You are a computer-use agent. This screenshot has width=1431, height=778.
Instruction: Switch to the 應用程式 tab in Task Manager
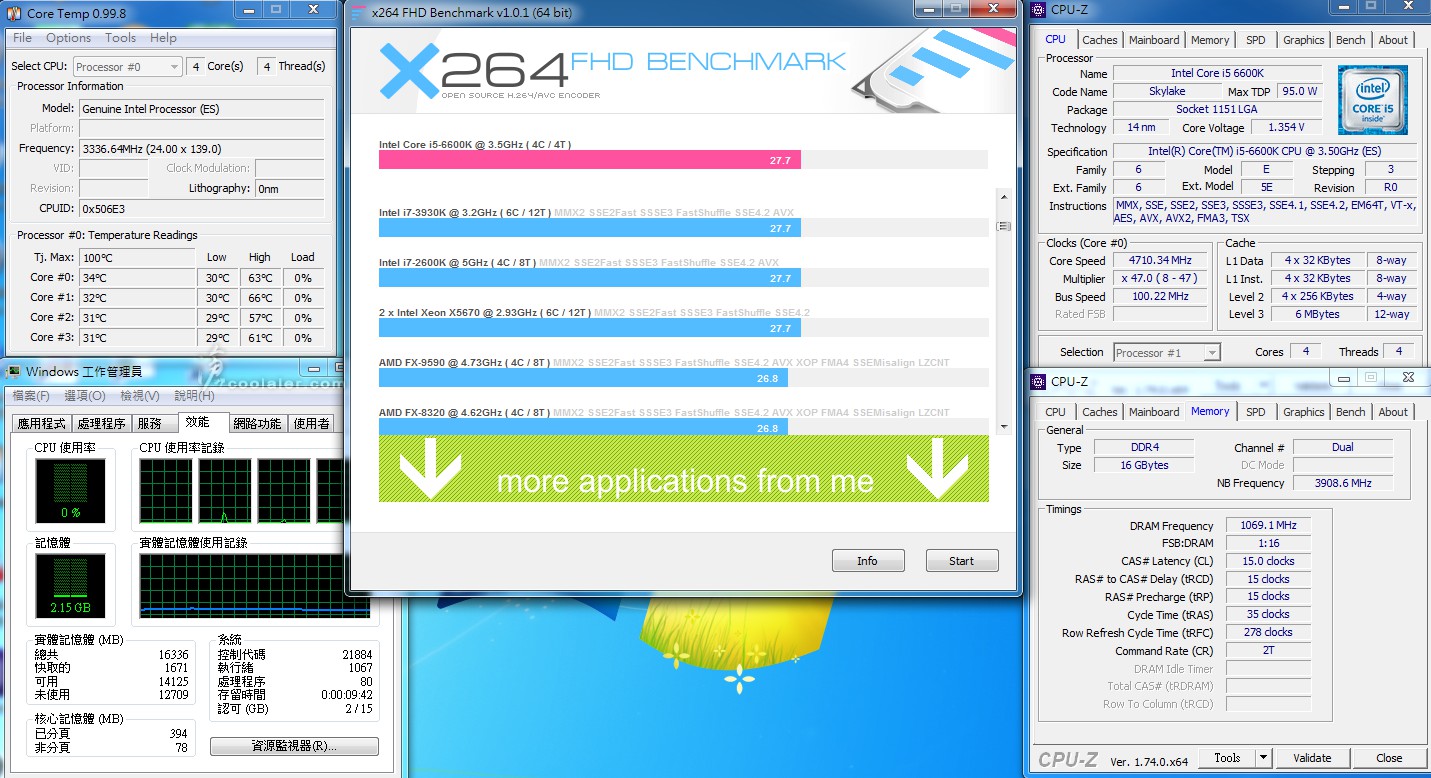click(41, 424)
